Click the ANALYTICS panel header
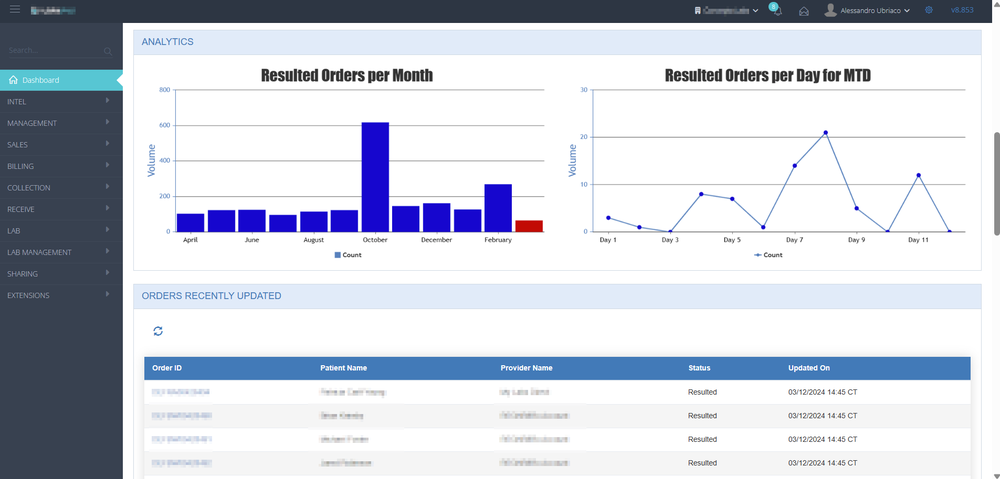The height and width of the screenshot is (479, 1000). (557, 42)
